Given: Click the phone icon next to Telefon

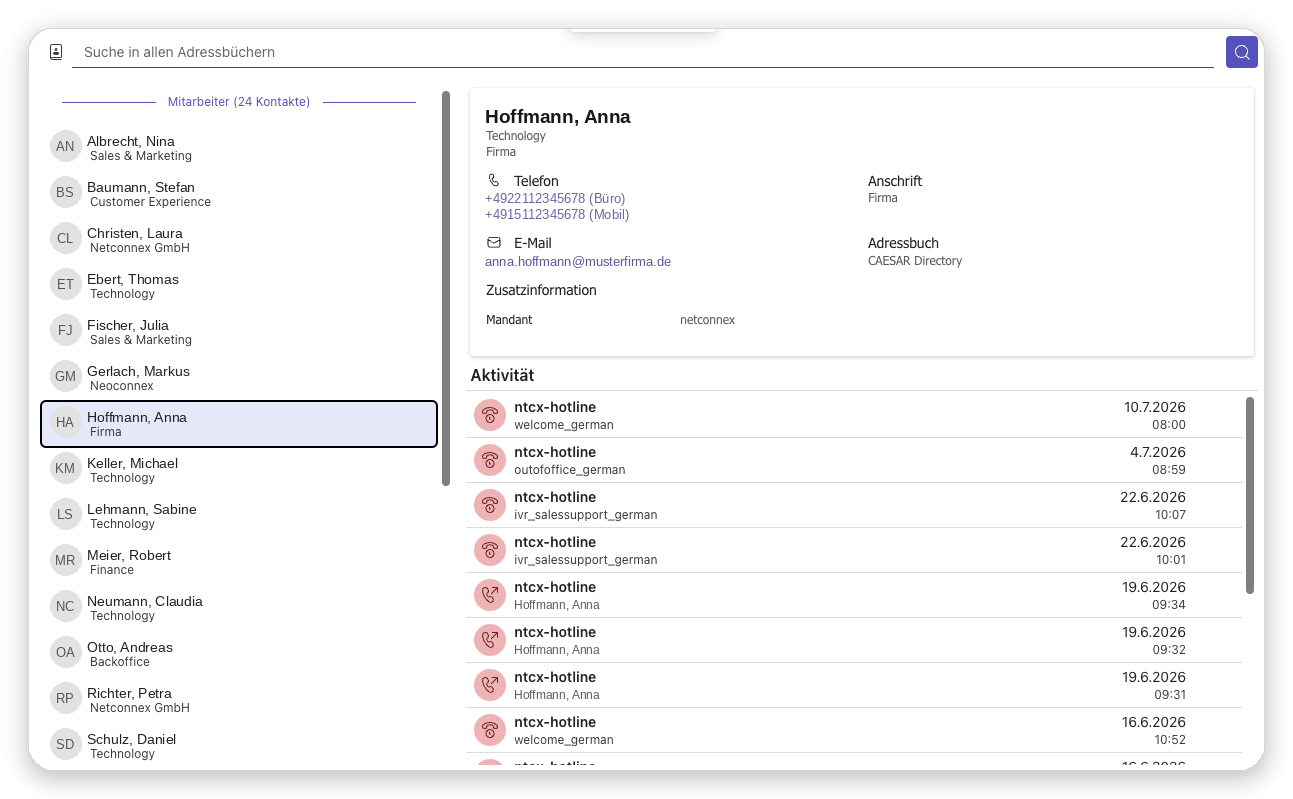Looking at the screenshot, I should [494, 181].
